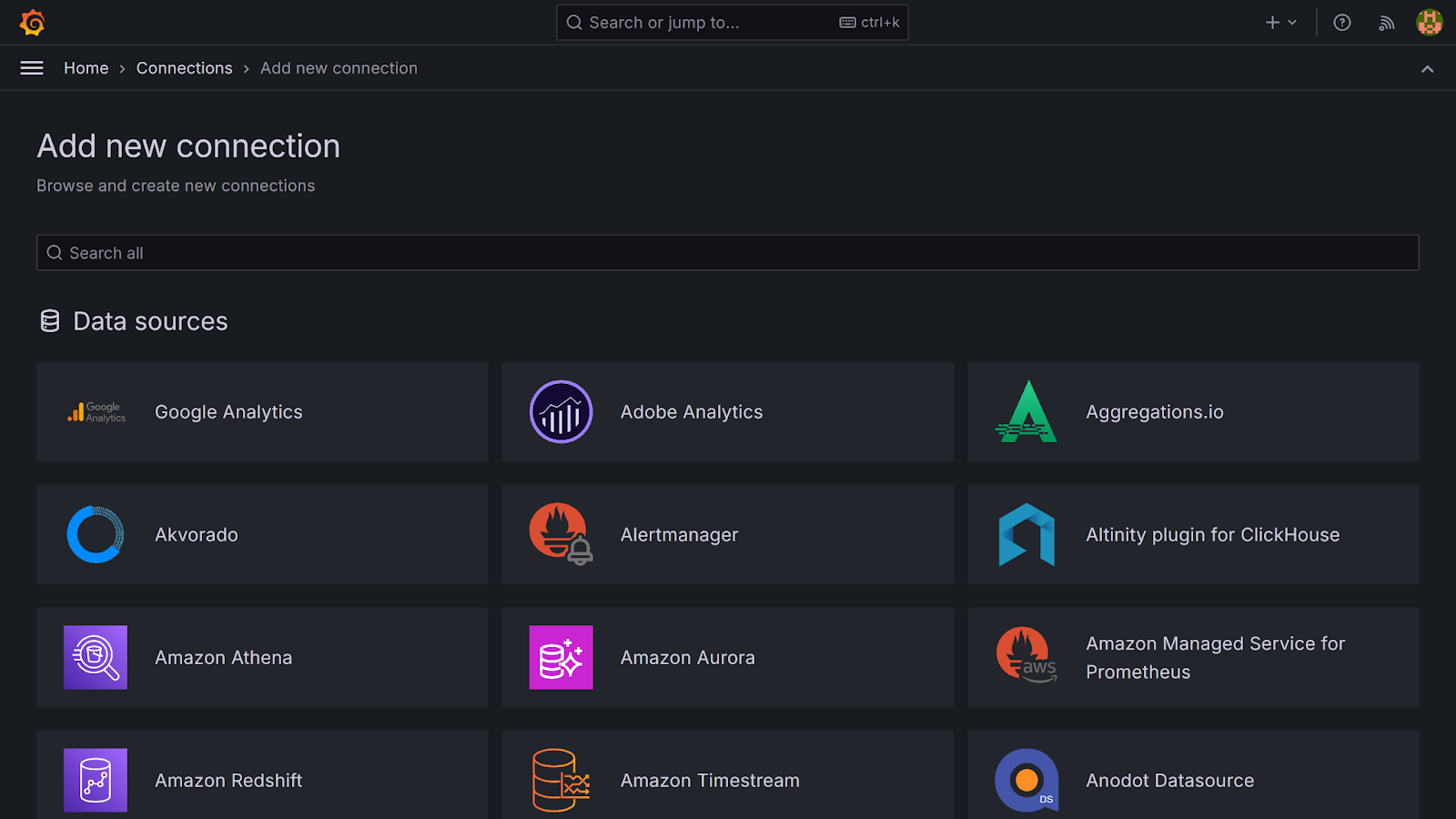Open the help question mark icon

pyautogui.click(x=1341, y=23)
